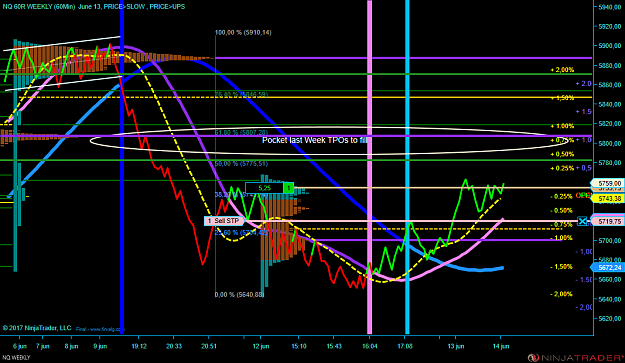Click the 5940,00 price axis label
Image resolution: width=625 pixels, height=363 pixels.
(609, 7)
